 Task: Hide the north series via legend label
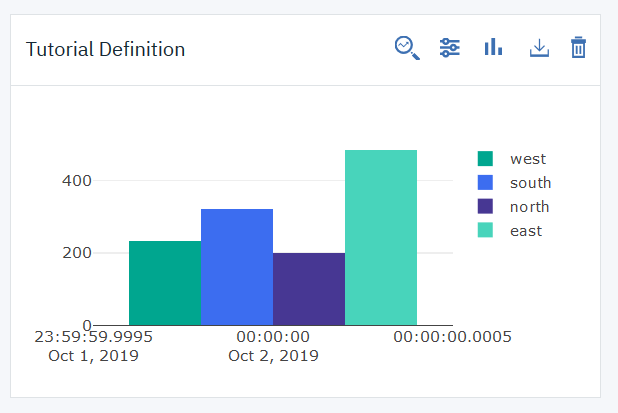529,207
